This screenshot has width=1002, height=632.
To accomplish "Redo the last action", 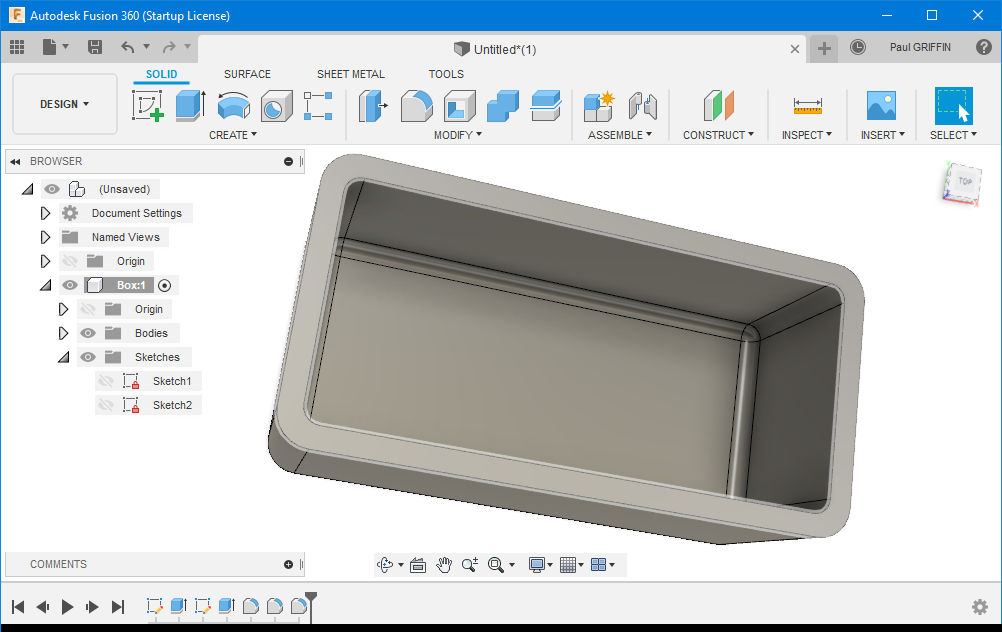I will (169, 47).
